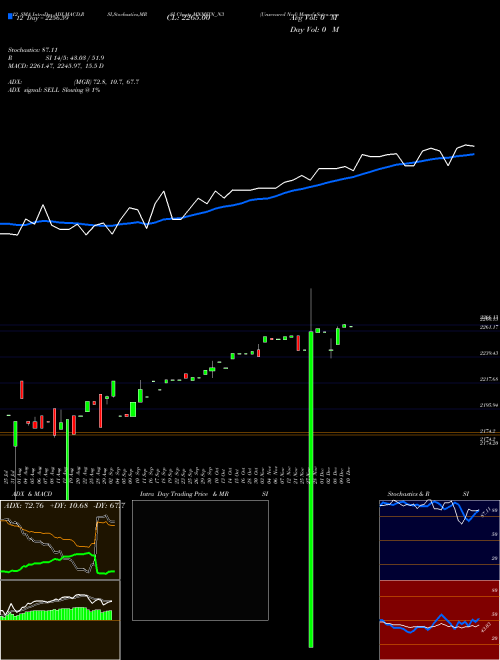Click the green MACD histogram panel
The image size is (500, 660).
(60, 620)
